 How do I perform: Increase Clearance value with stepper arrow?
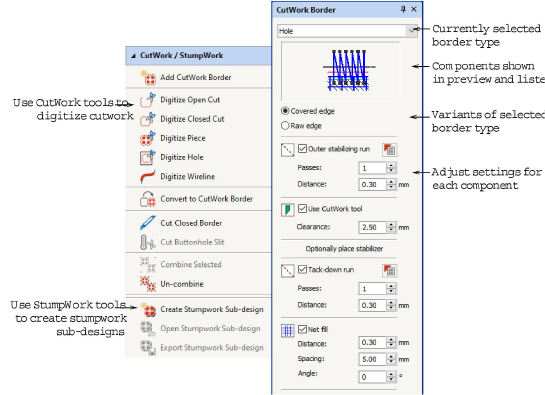pos(391,225)
